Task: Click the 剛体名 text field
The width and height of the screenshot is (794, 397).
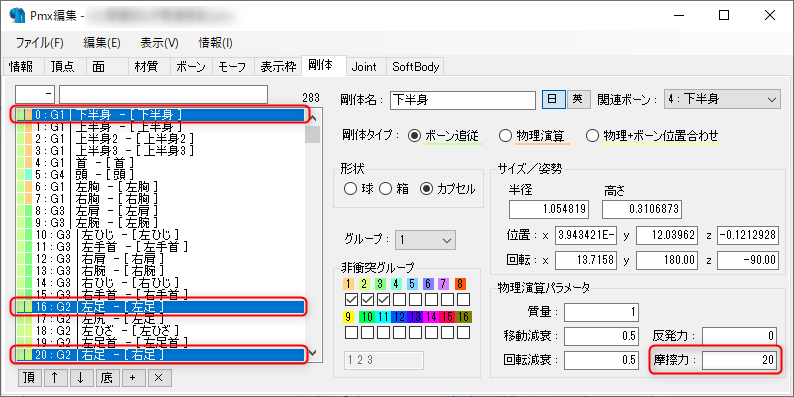Action: pos(463,100)
